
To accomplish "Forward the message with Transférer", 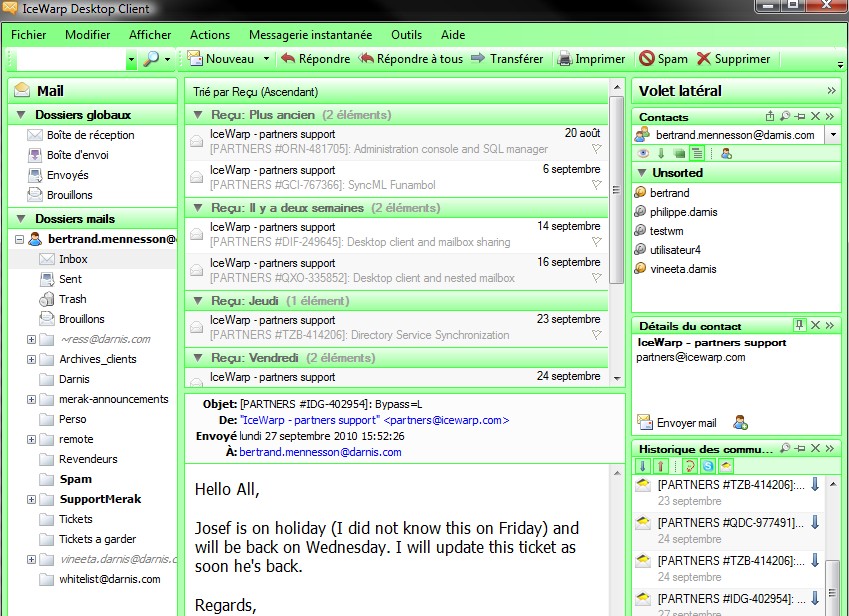I will coord(478,59).
